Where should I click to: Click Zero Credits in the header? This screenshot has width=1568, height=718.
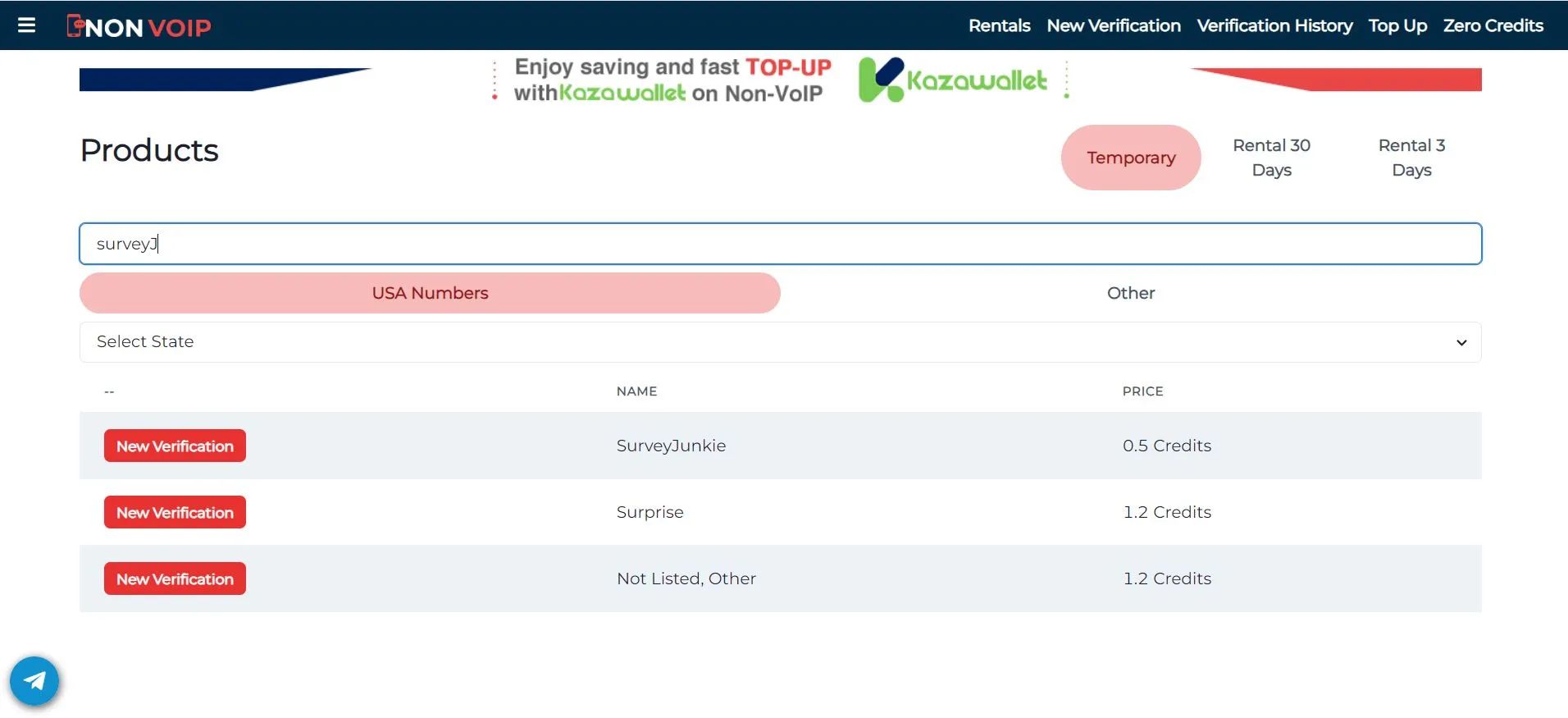(1493, 25)
